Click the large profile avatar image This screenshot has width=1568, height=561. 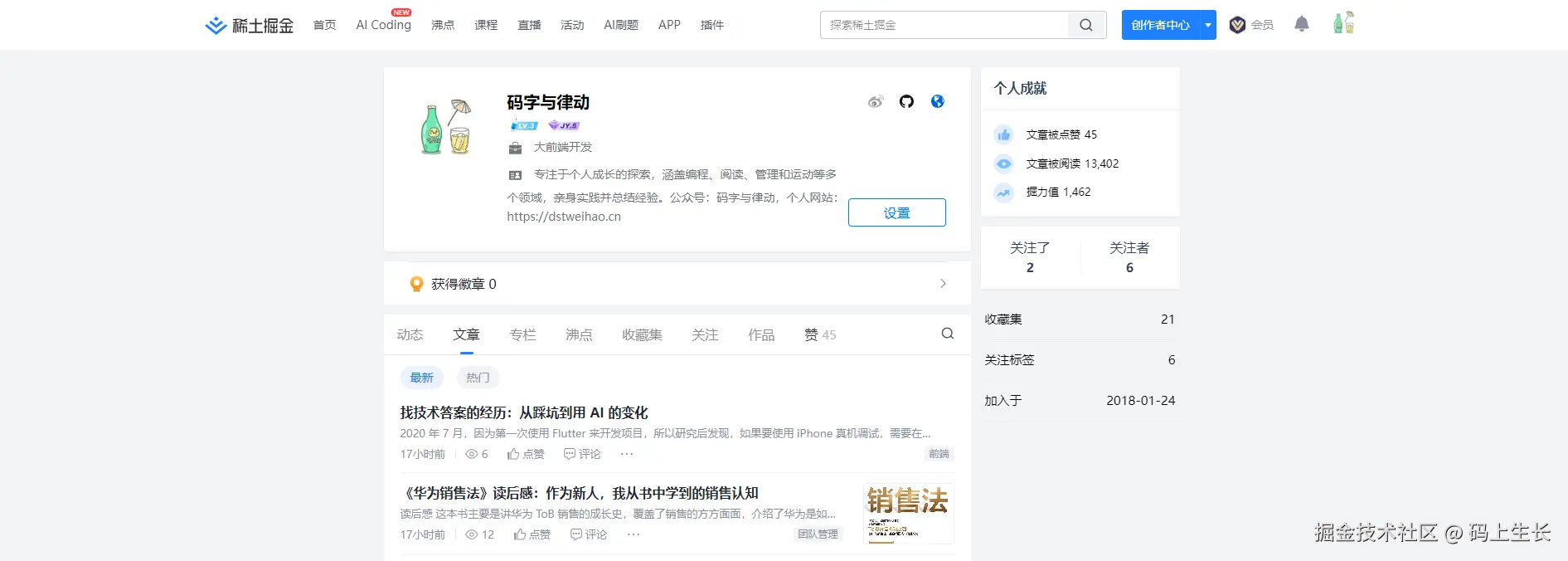[445, 127]
